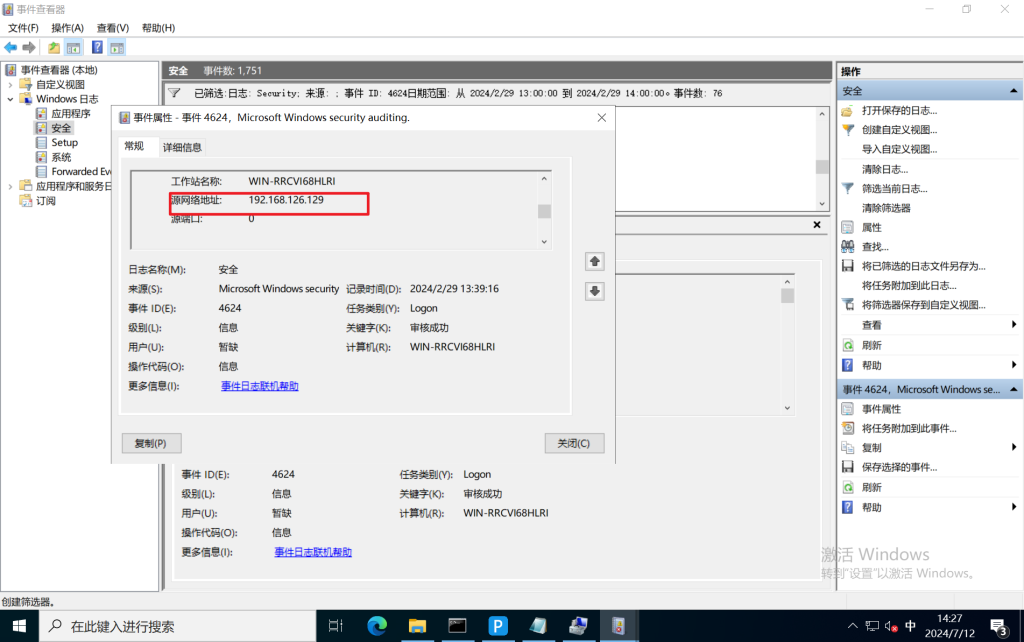
Task: Click the blue help icon in toolbar
Action: pos(97,47)
